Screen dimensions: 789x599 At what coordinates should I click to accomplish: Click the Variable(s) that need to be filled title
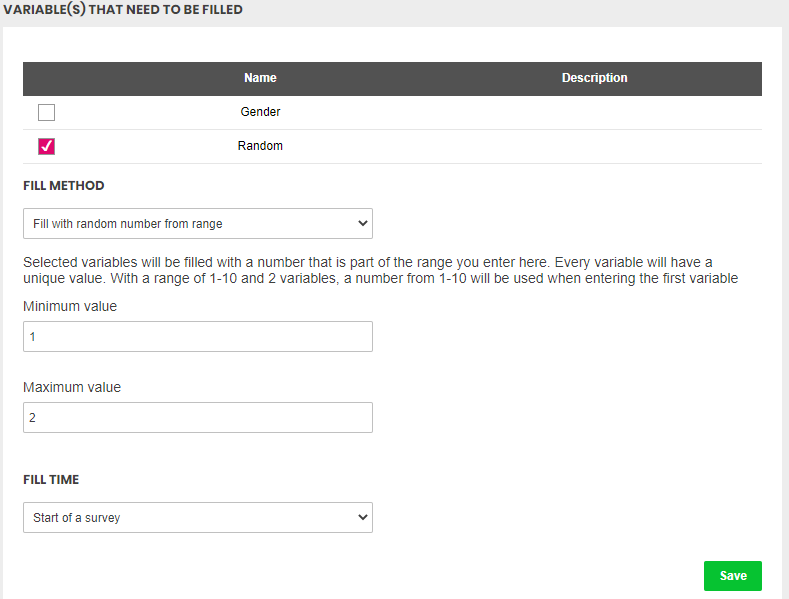click(x=123, y=10)
